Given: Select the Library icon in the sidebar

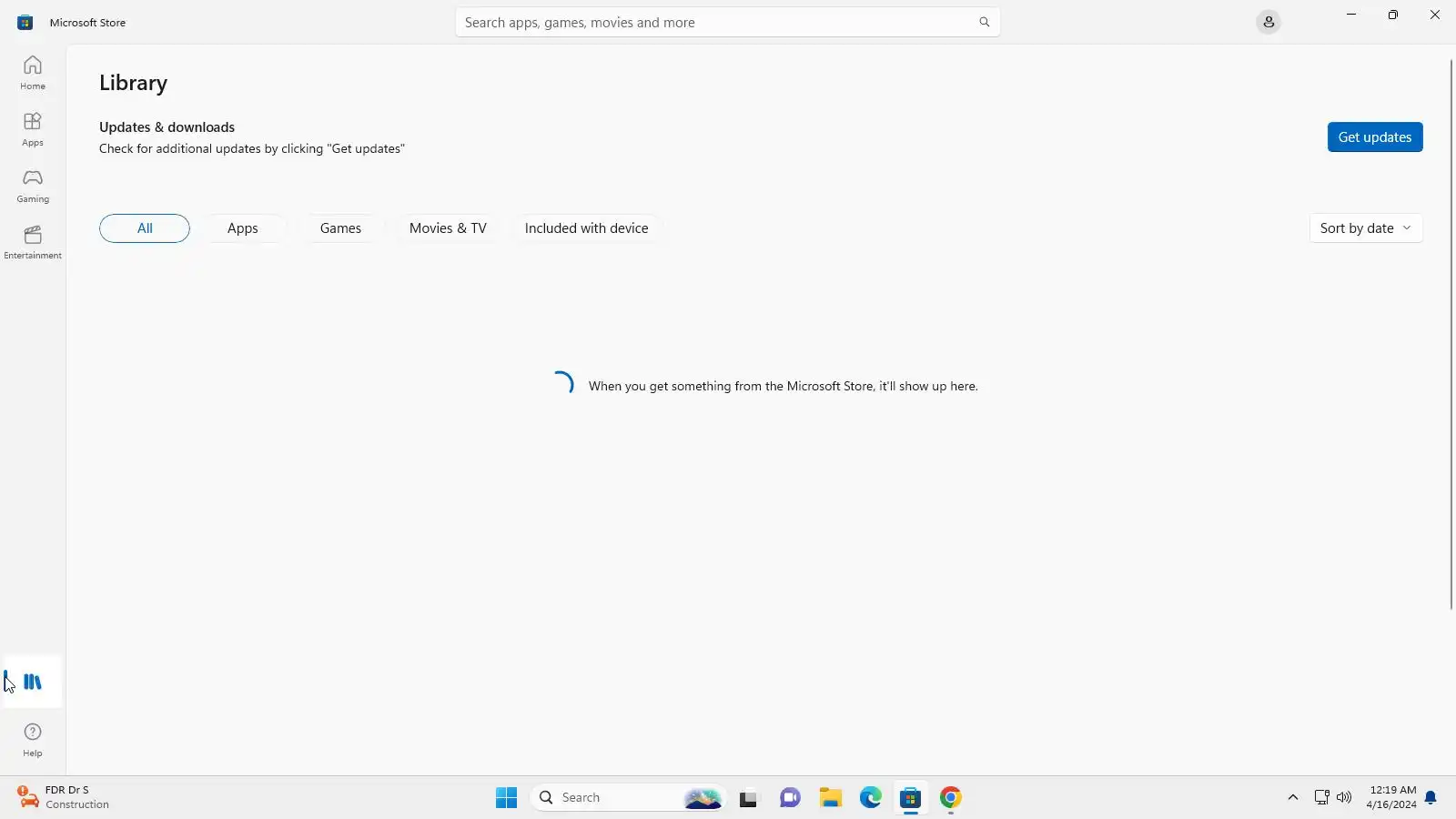Looking at the screenshot, I should click(x=33, y=682).
